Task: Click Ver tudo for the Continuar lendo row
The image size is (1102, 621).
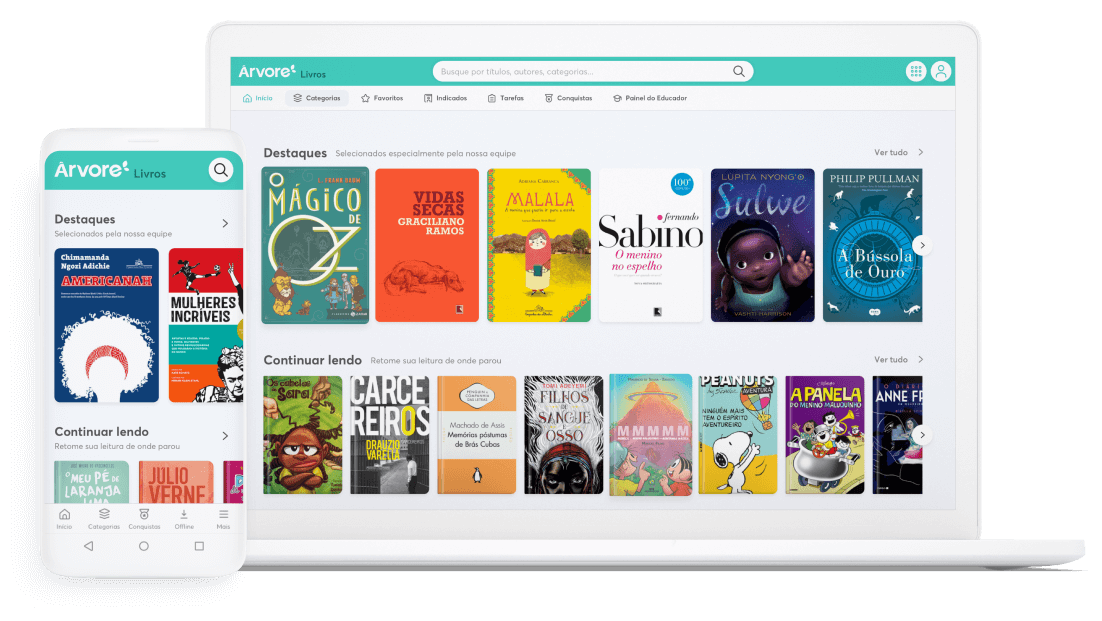Action: (x=899, y=360)
